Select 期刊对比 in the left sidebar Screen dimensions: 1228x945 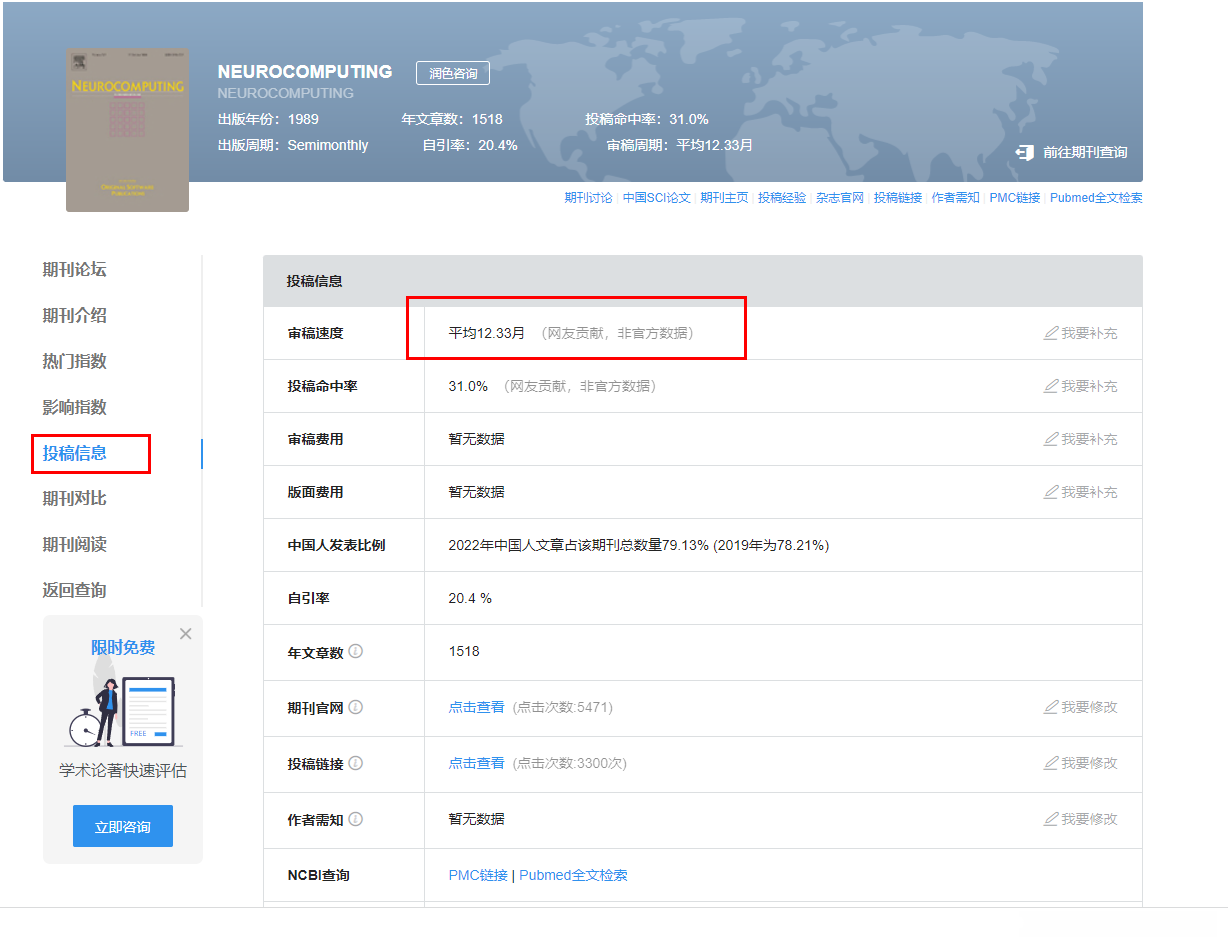74,498
